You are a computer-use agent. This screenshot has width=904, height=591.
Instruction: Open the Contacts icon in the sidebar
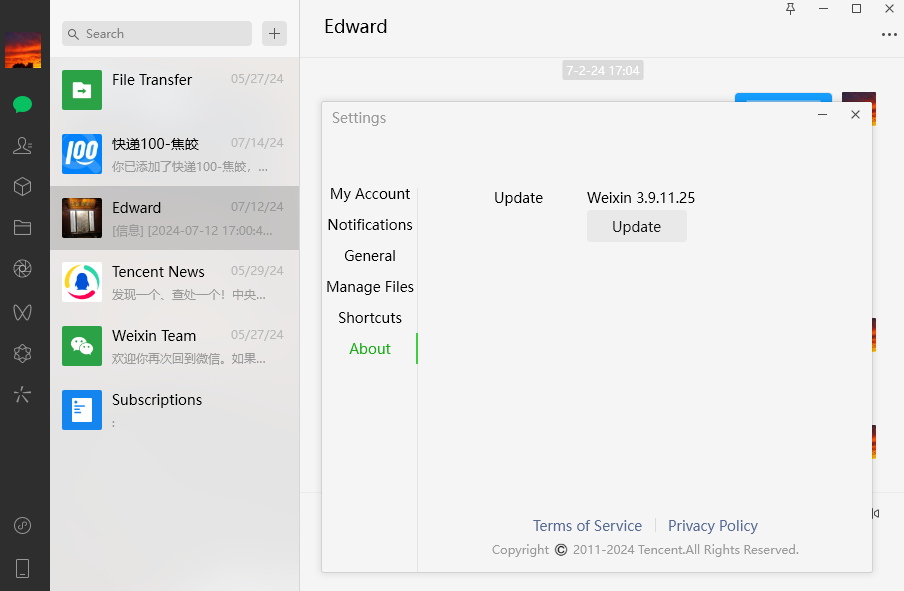(22, 146)
